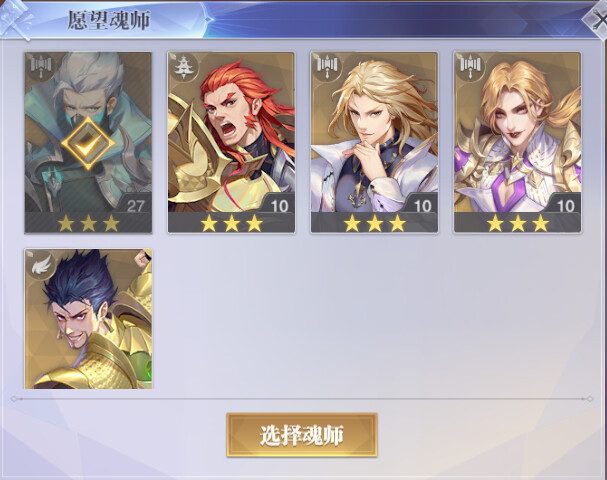This screenshot has width=607, height=480.
Task: Confirm with the 选择魂师 button
Action: tap(302, 435)
